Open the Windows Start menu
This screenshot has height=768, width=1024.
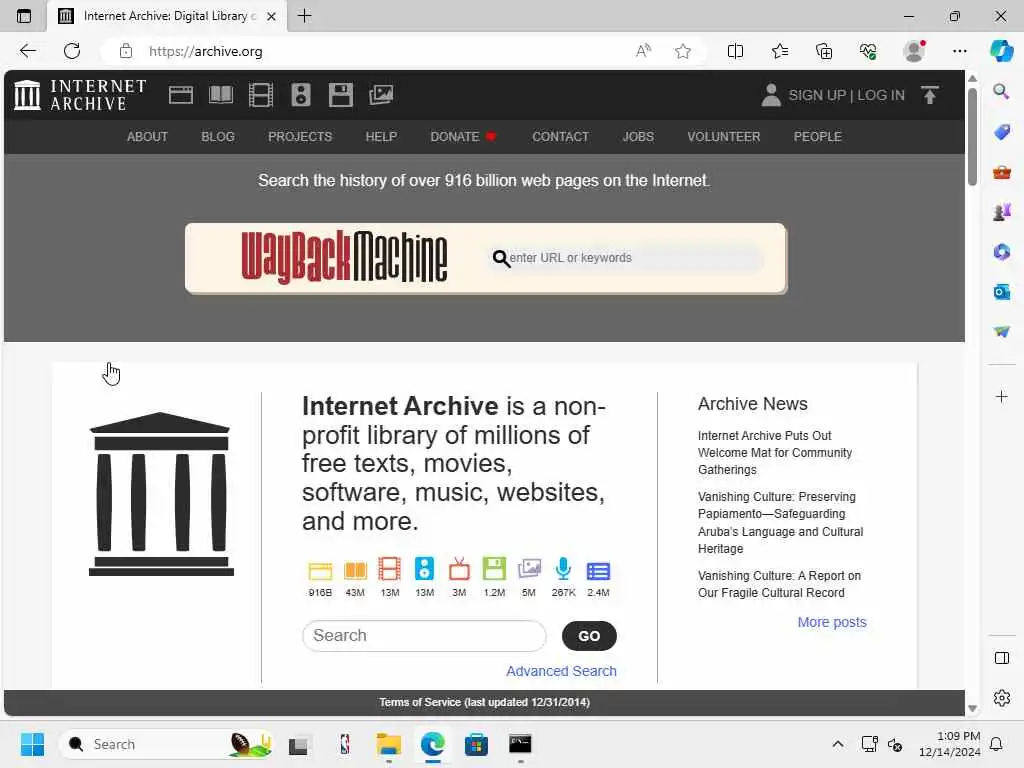(x=32, y=744)
